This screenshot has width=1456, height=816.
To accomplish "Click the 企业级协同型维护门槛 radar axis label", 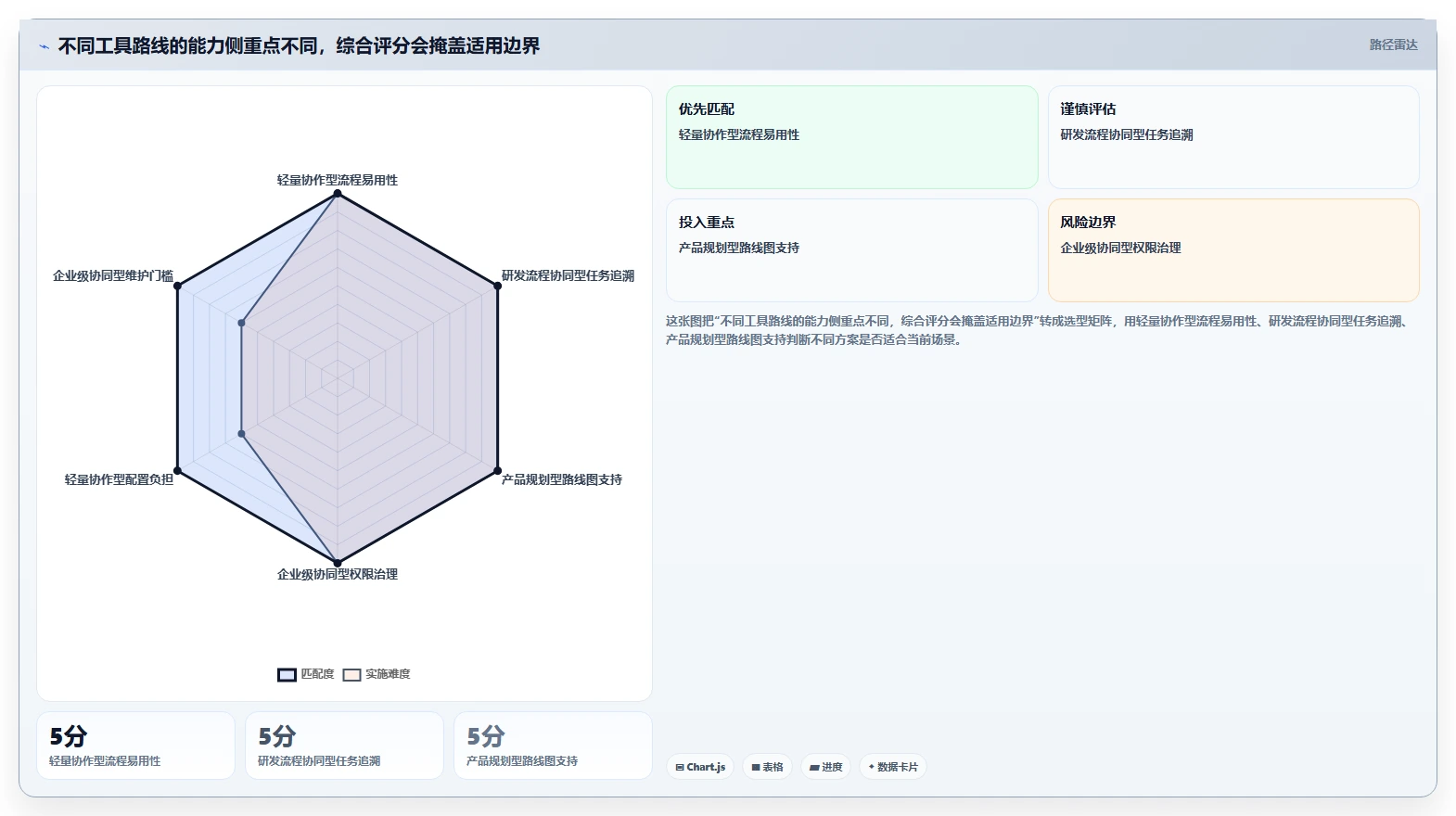I will tap(113, 275).
